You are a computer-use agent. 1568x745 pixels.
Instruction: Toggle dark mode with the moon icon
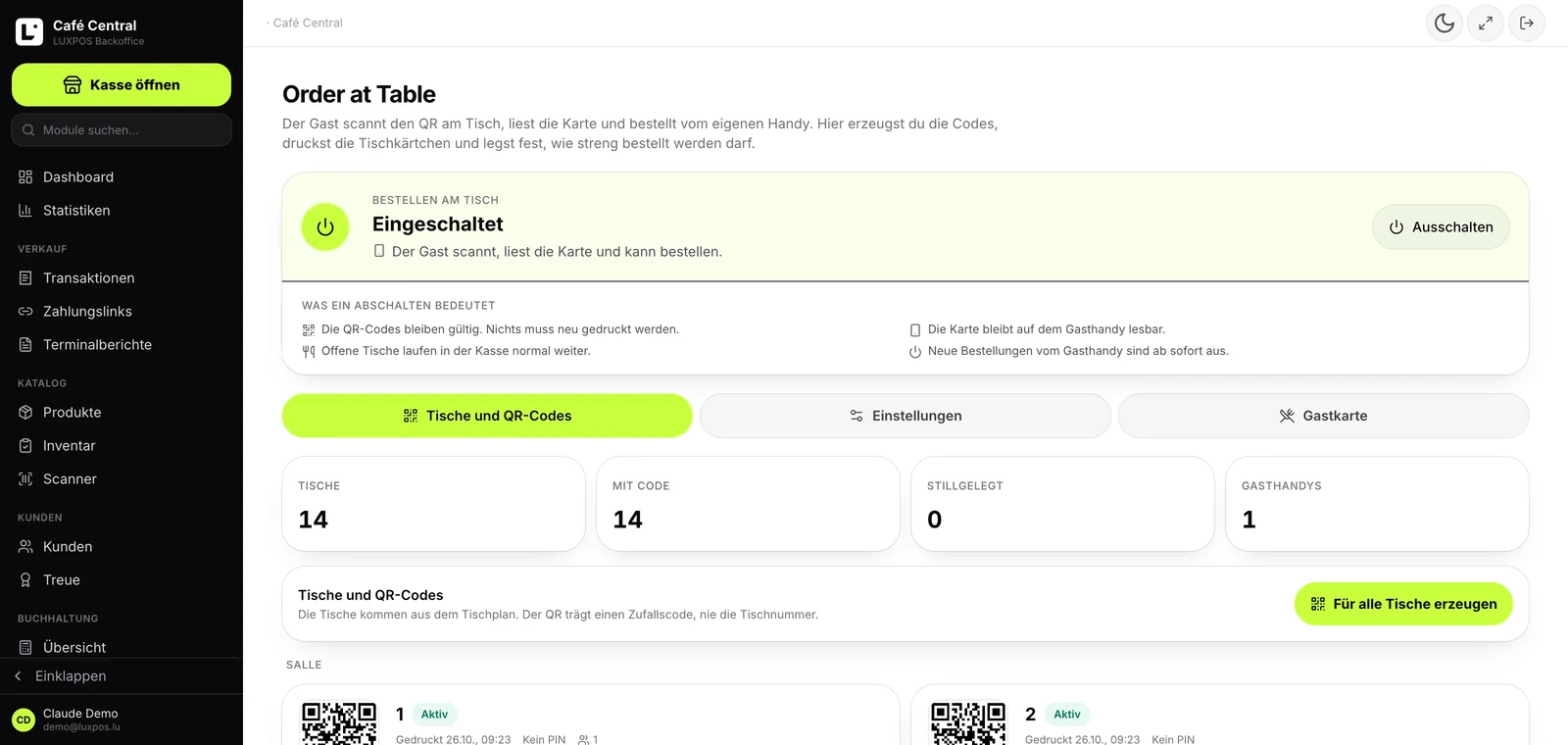click(x=1445, y=23)
